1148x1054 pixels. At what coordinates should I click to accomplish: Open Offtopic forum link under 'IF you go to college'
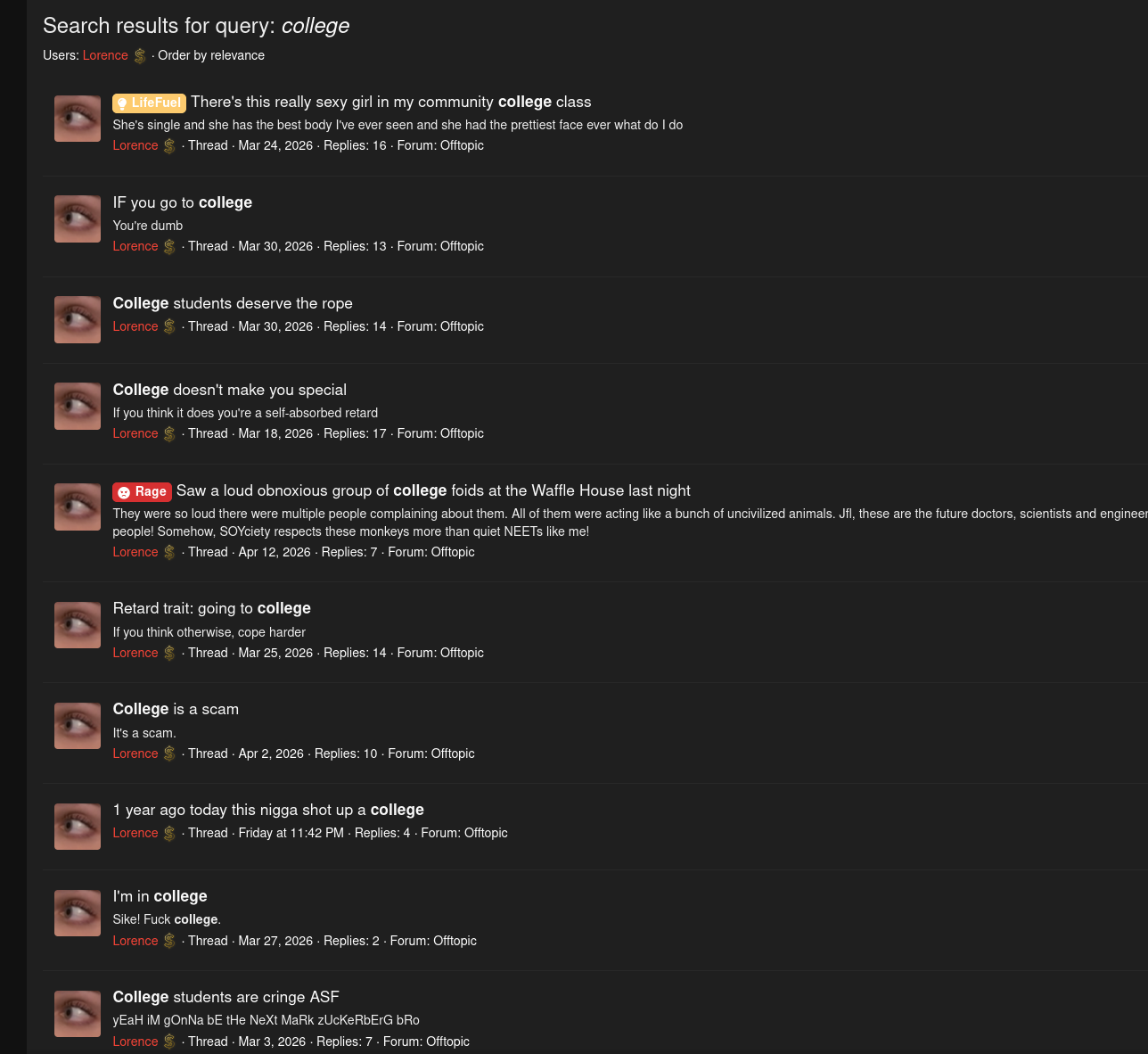tap(462, 246)
